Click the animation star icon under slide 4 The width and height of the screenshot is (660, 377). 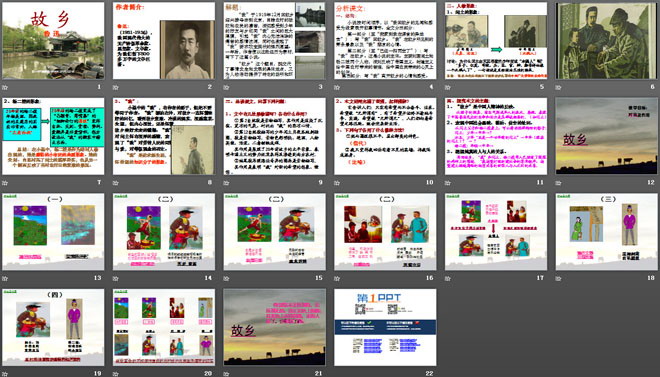pos(337,87)
